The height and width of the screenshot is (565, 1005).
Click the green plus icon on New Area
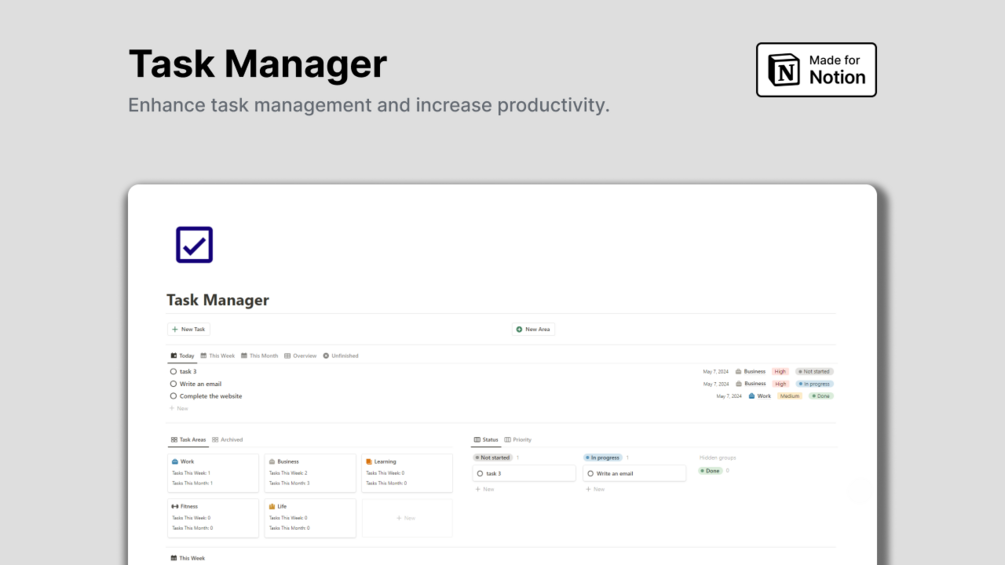tap(519, 329)
